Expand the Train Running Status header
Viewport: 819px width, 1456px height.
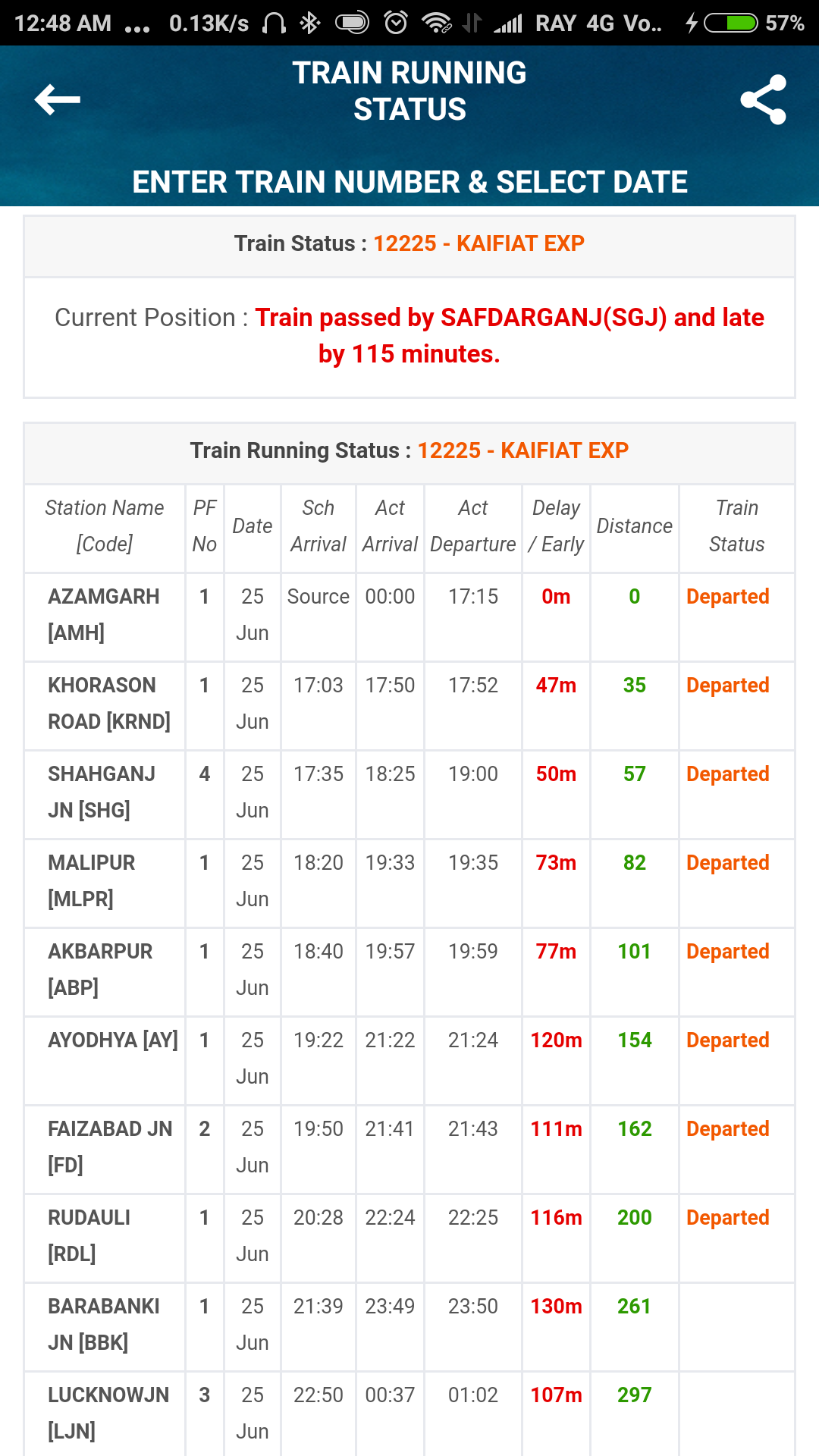tap(409, 450)
